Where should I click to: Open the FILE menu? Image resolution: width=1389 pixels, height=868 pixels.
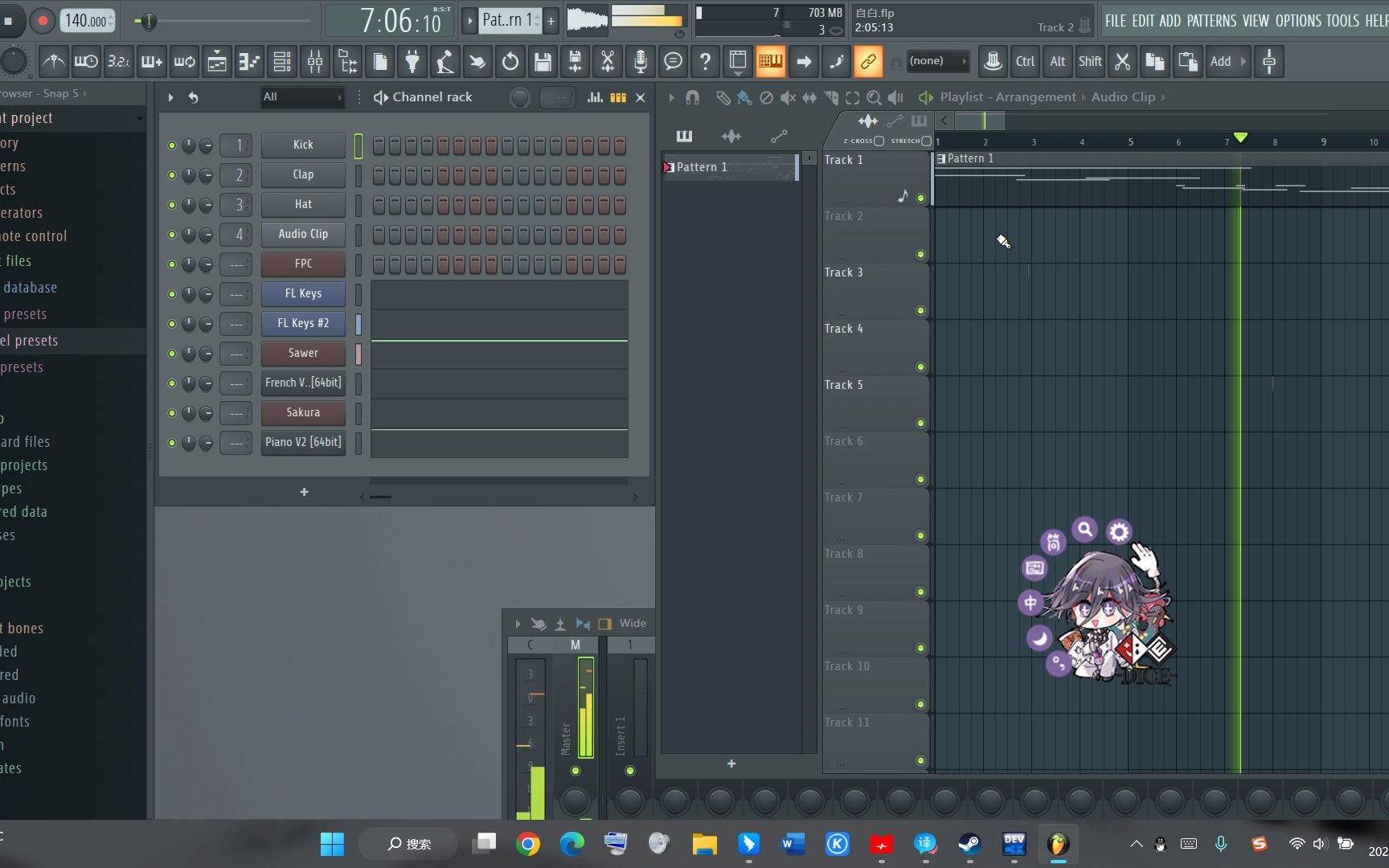(1116, 21)
